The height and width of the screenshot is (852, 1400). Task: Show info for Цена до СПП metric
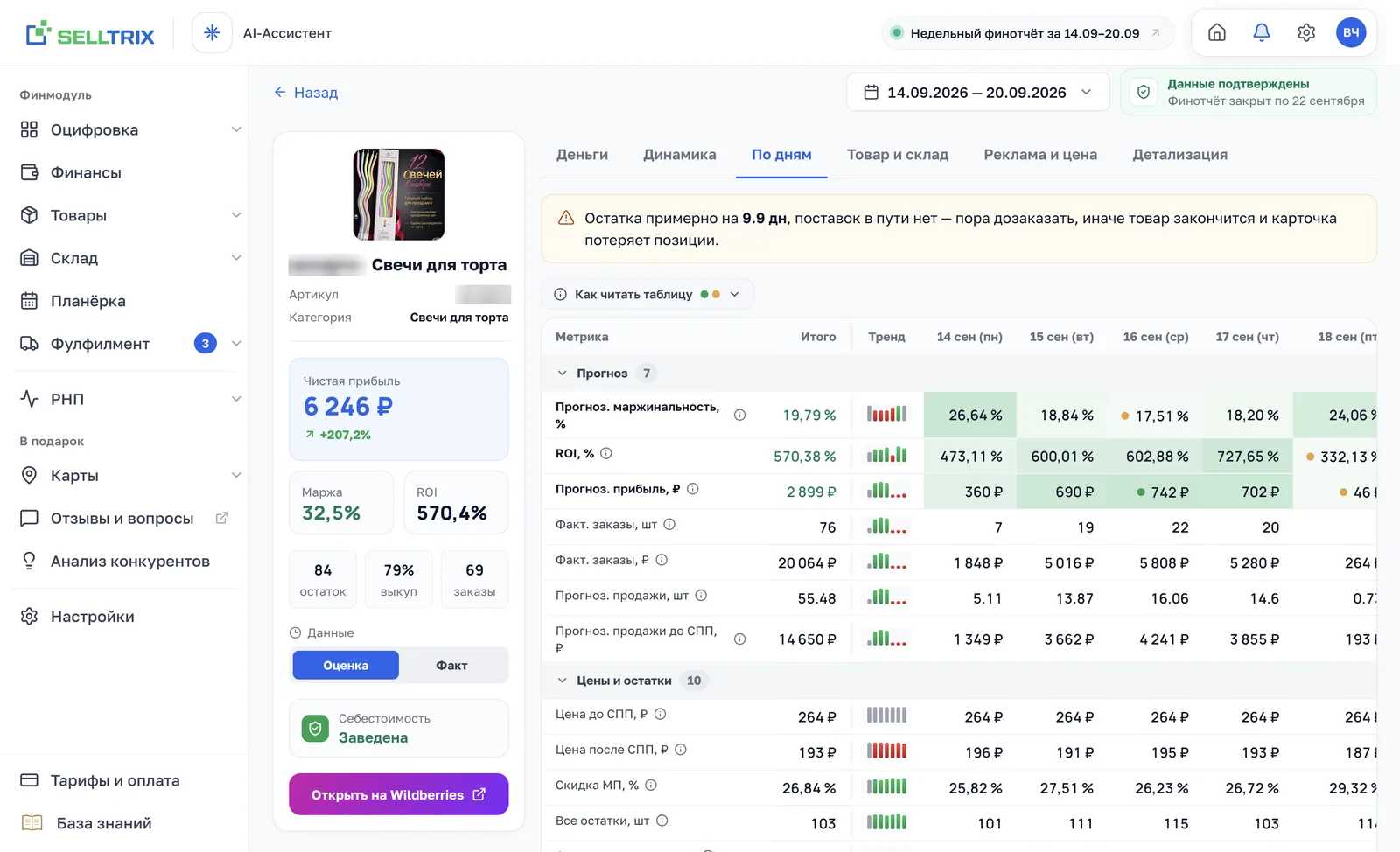[x=661, y=714]
